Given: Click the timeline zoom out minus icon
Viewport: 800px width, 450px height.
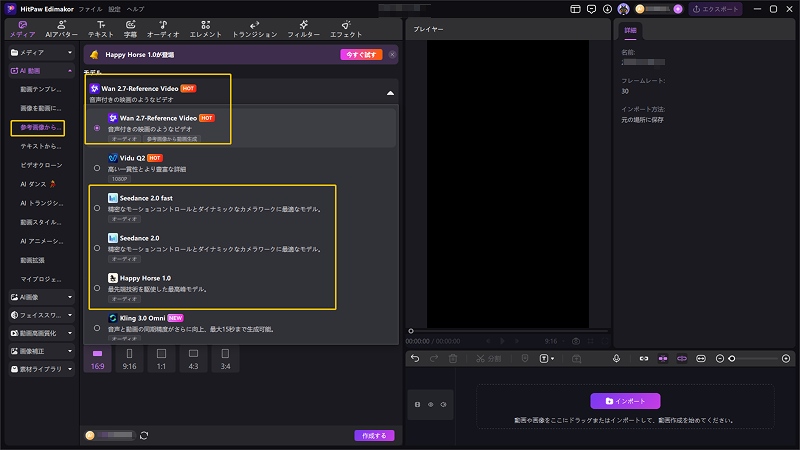Looking at the screenshot, I should pyautogui.click(x=720, y=359).
